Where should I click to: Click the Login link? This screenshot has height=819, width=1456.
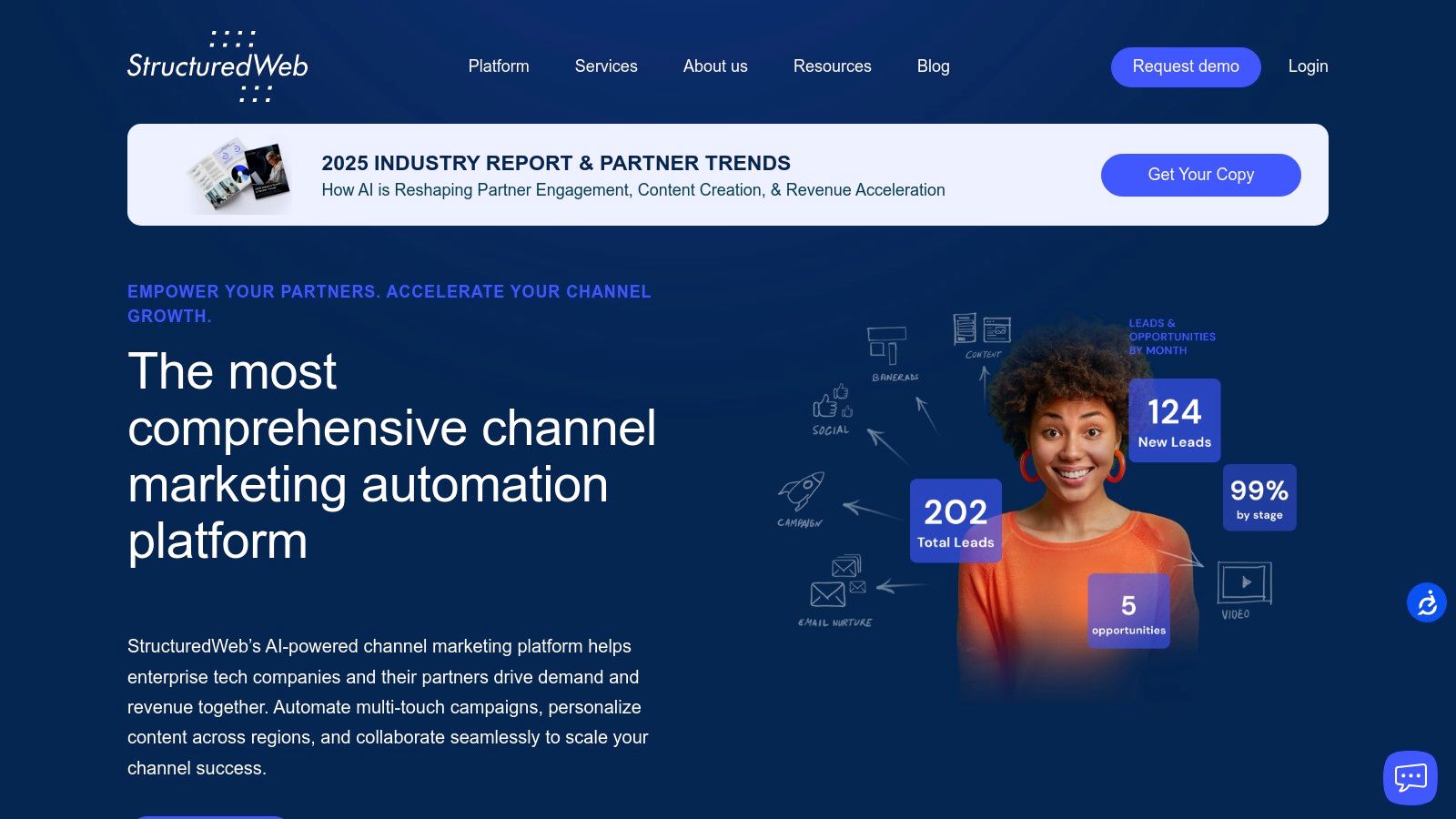1308,66
